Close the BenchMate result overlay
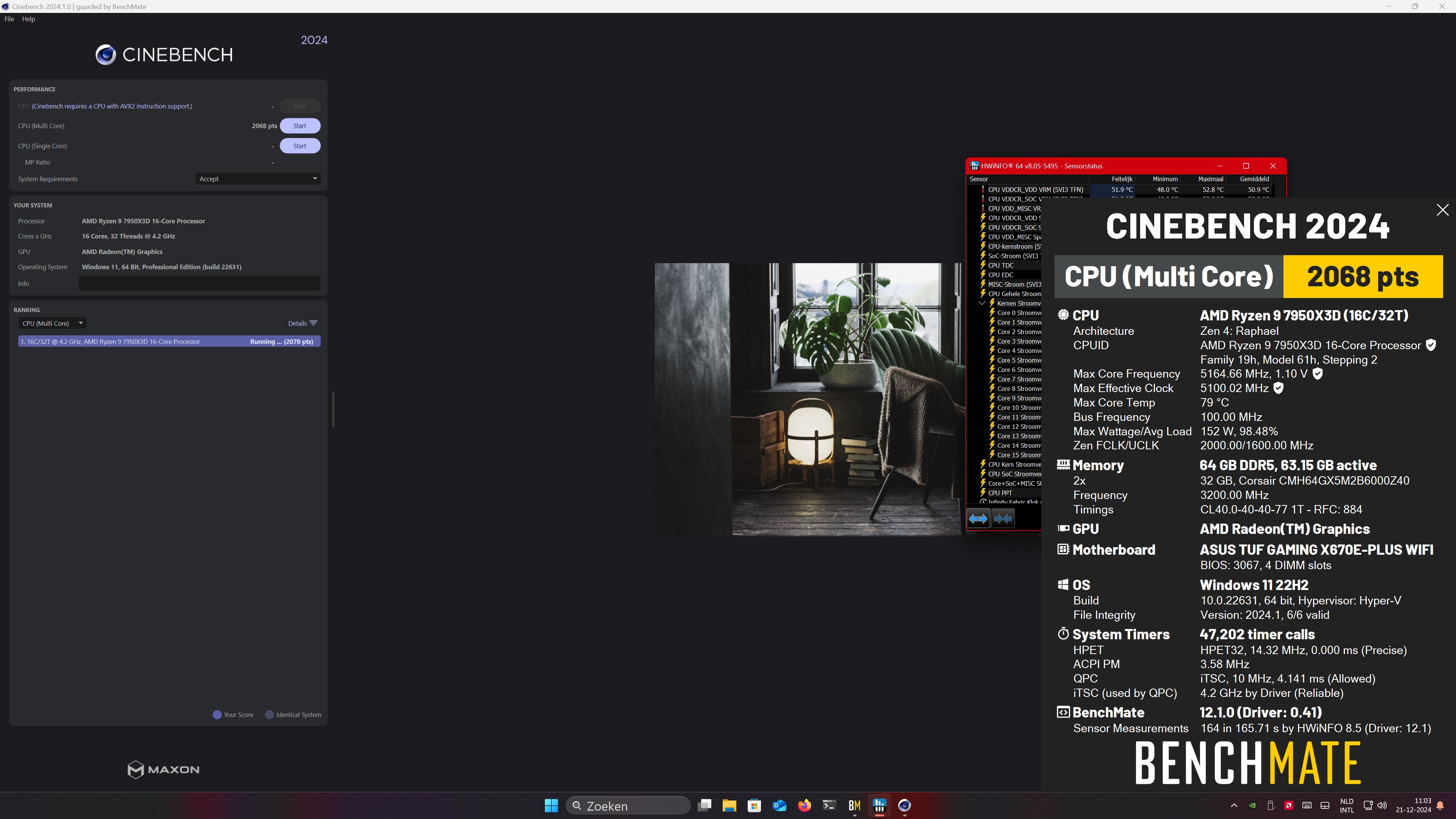 click(x=1442, y=210)
